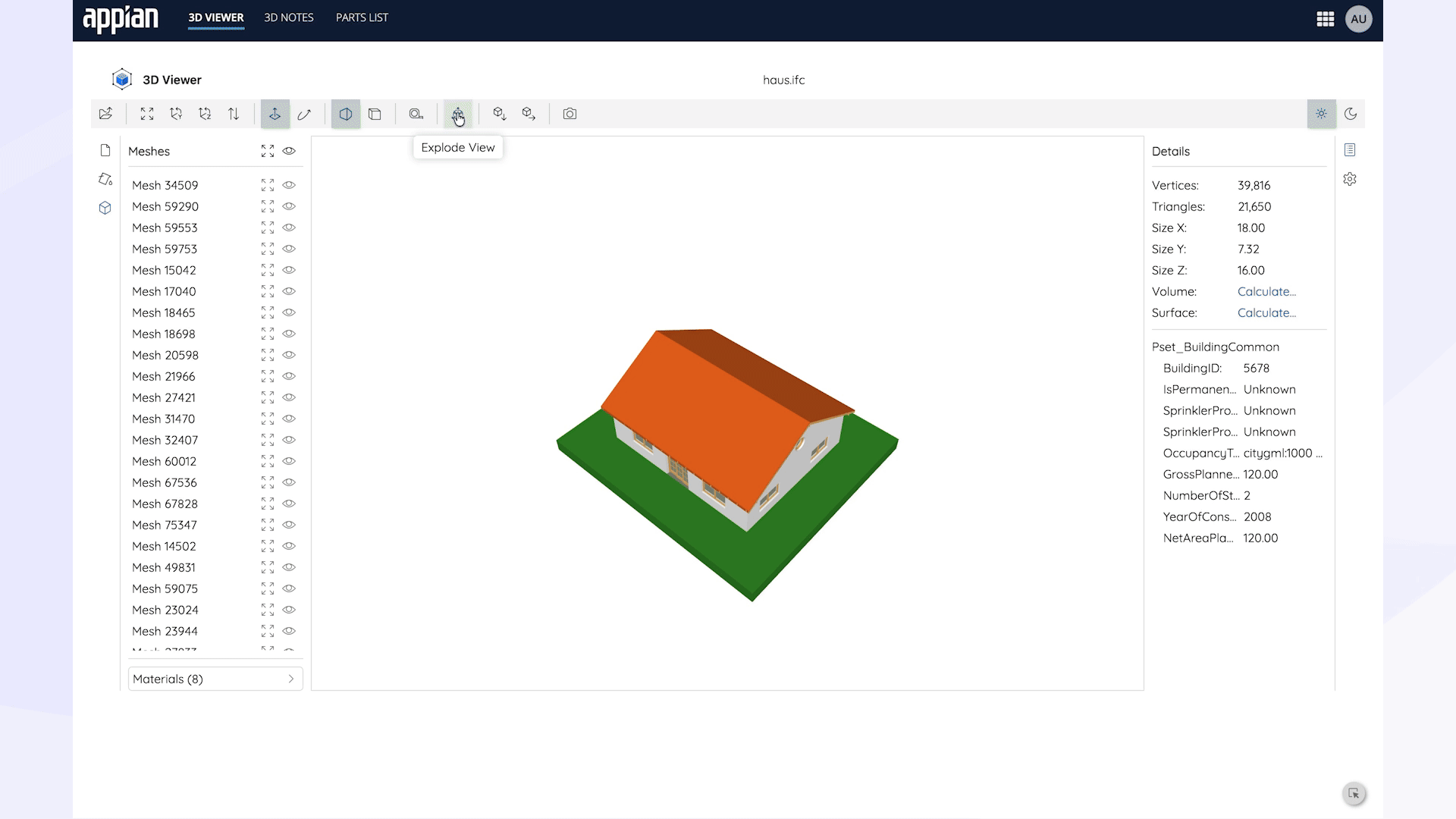Select Mesh 31470 in list

(x=164, y=419)
